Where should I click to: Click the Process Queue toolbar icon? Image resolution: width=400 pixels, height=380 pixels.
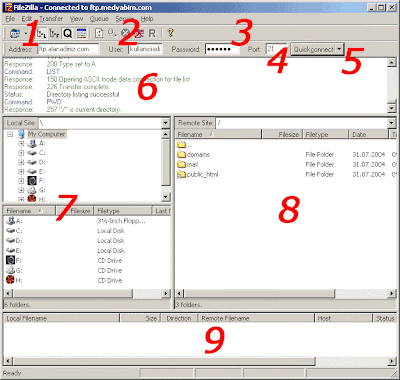(112, 33)
